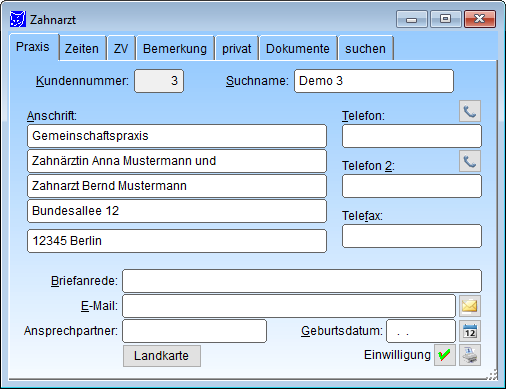The width and height of the screenshot is (506, 389).
Task: Click the Kundennummer field showing 3
Action: point(159,81)
